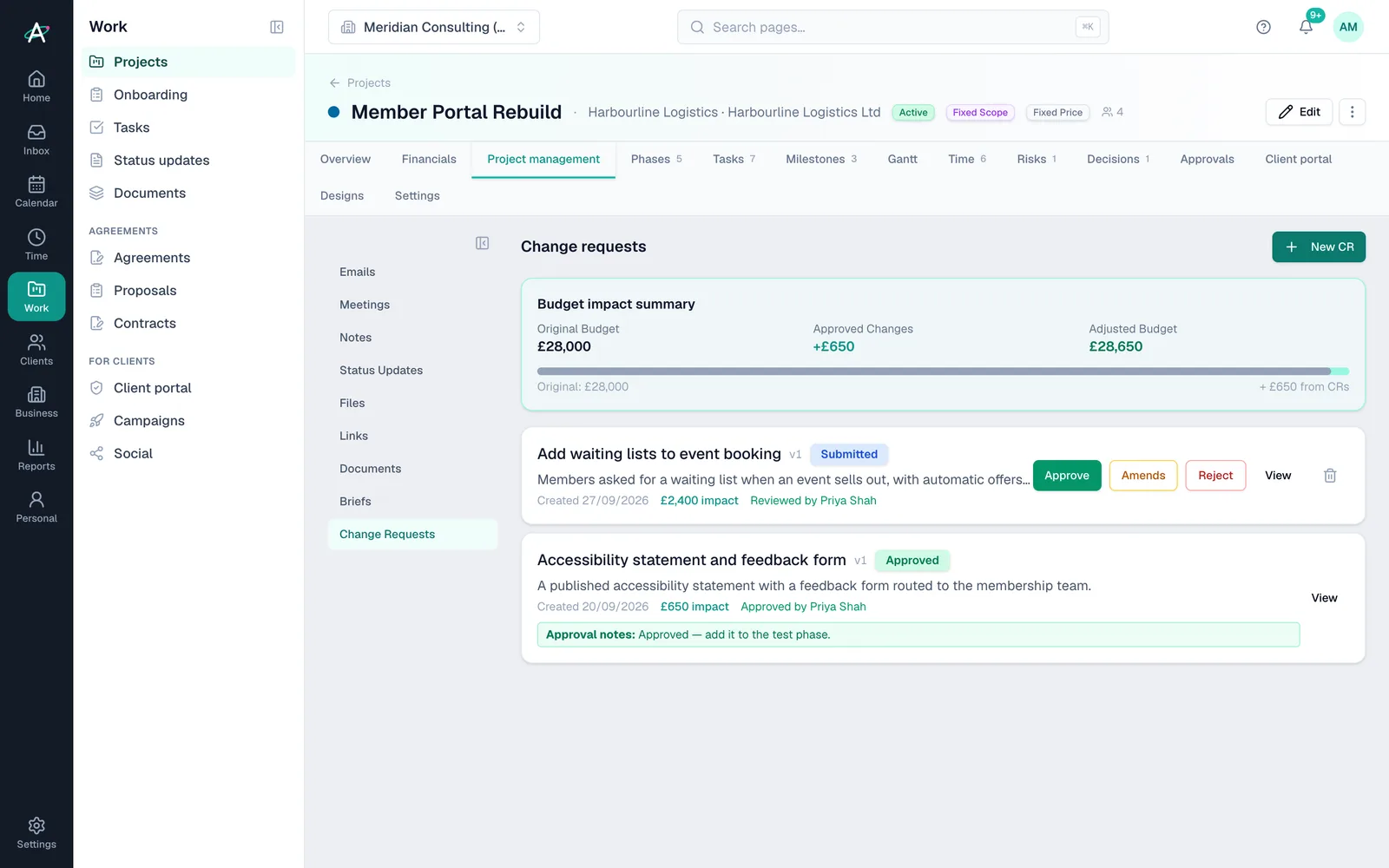Delete the waiting lists change request via trash icon
The width and height of the screenshot is (1389, 868).
tap(1330, 476)
